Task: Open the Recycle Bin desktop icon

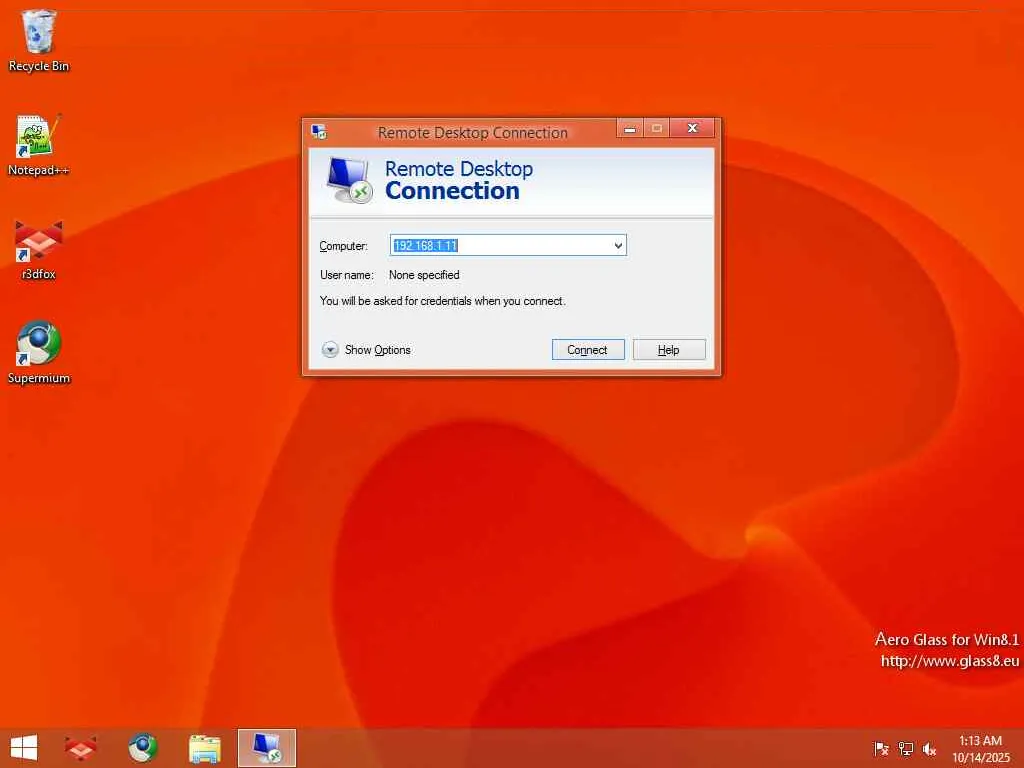Action: [x=39, y=40]
